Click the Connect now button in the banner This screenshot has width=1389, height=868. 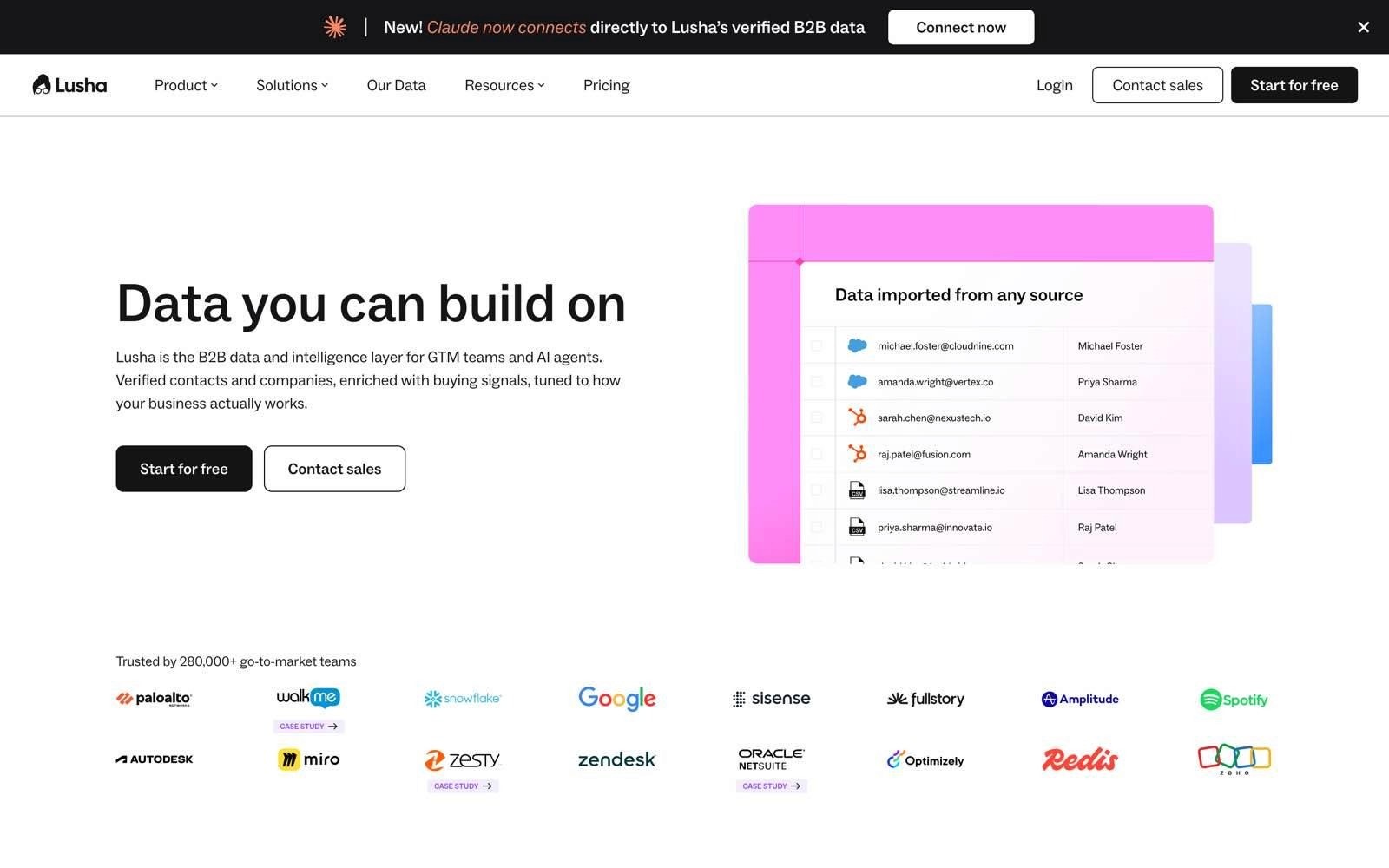(x=961, y=27)
